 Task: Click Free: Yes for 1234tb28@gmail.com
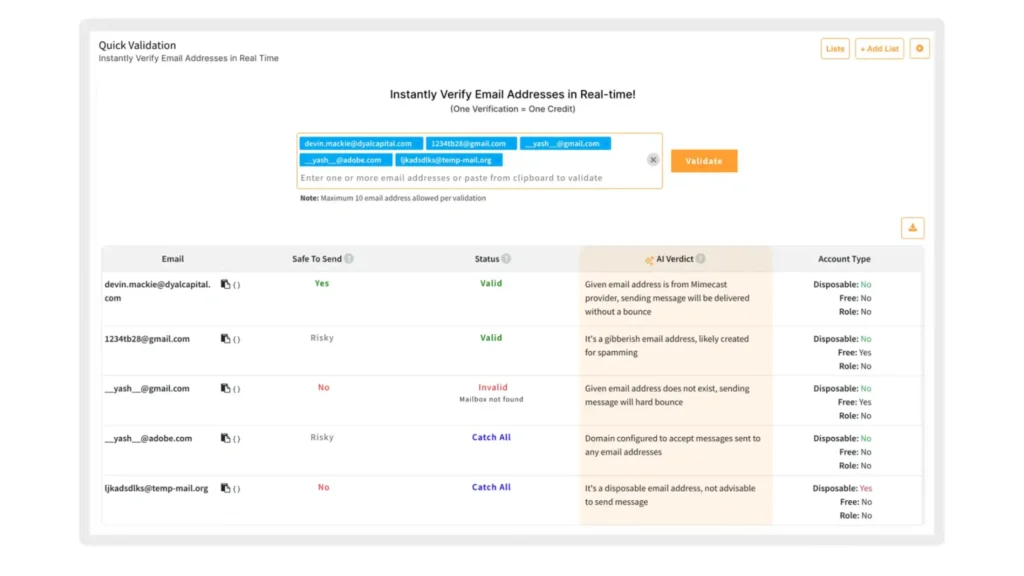click(x=854, y=353)
